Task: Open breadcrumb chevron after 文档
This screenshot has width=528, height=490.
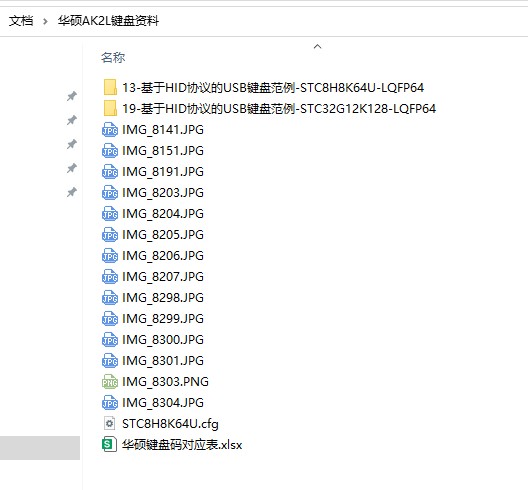Action: click(45, 22)
